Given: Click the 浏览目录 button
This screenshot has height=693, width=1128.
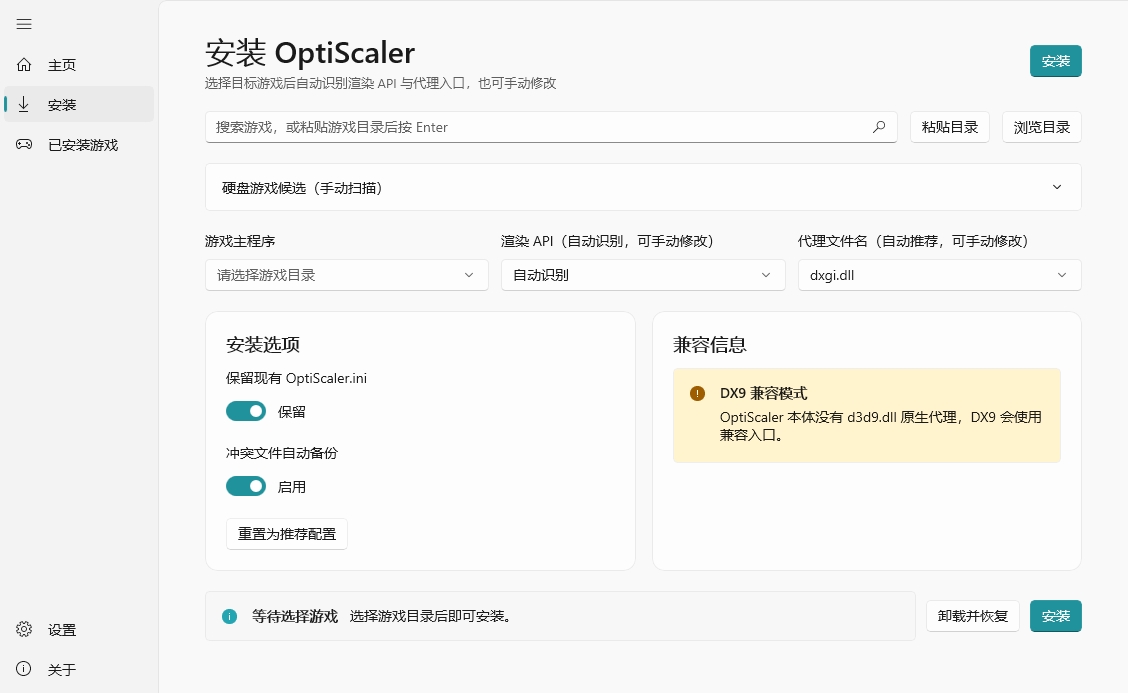Looking at the screenshot, I should (1042, 127).
